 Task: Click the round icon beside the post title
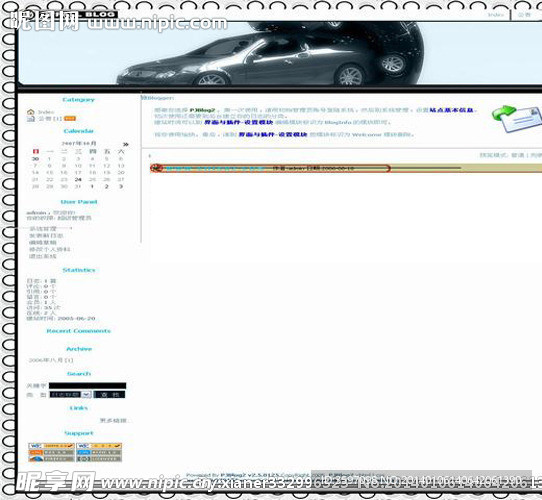(157, 168)
